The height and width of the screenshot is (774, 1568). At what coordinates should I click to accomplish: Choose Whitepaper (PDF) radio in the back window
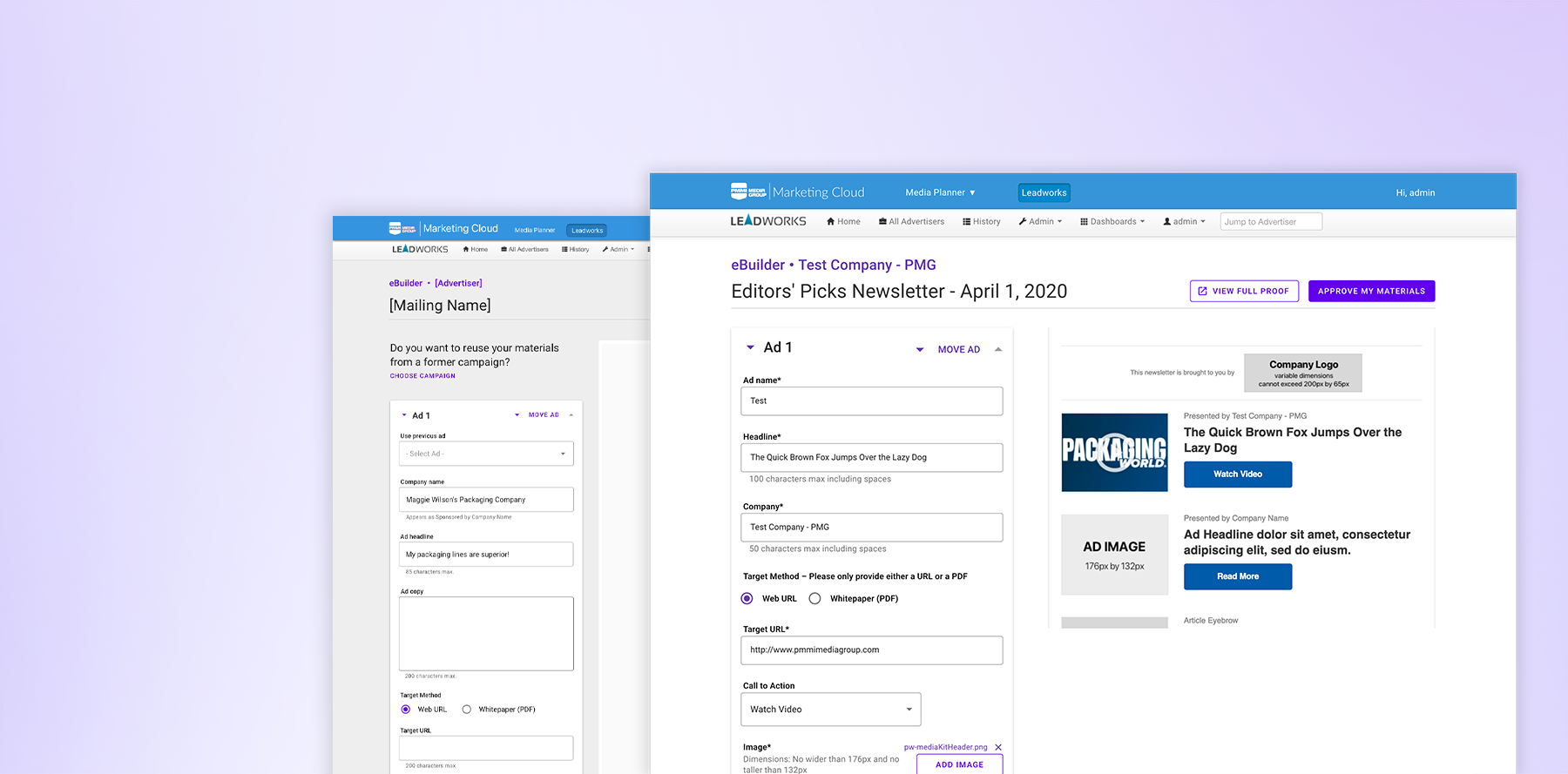(x=467, y=710)
